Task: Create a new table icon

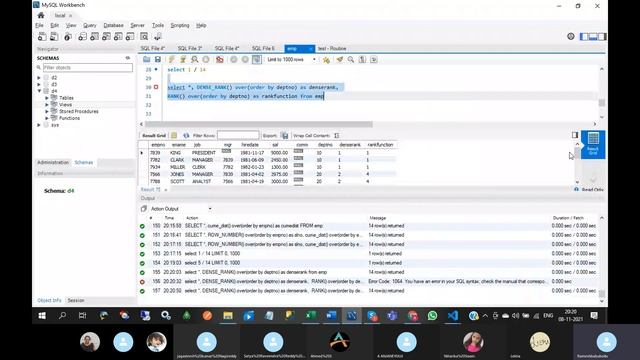Action: (x=94, y=37)
